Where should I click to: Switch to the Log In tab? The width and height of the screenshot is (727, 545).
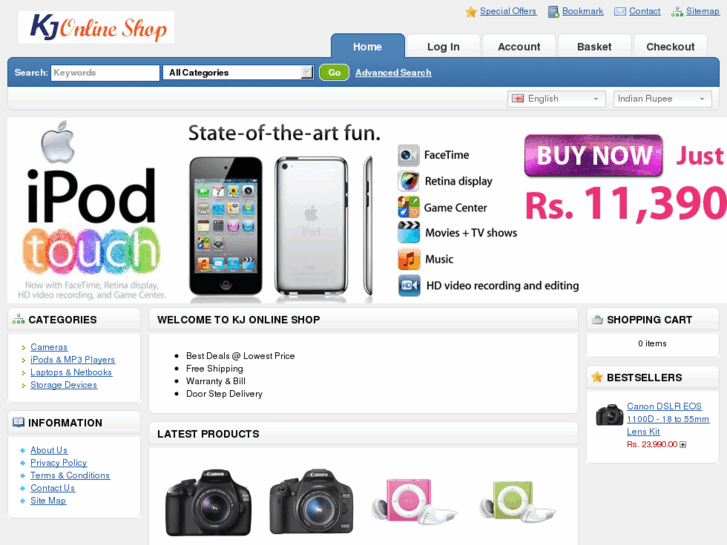443,47
